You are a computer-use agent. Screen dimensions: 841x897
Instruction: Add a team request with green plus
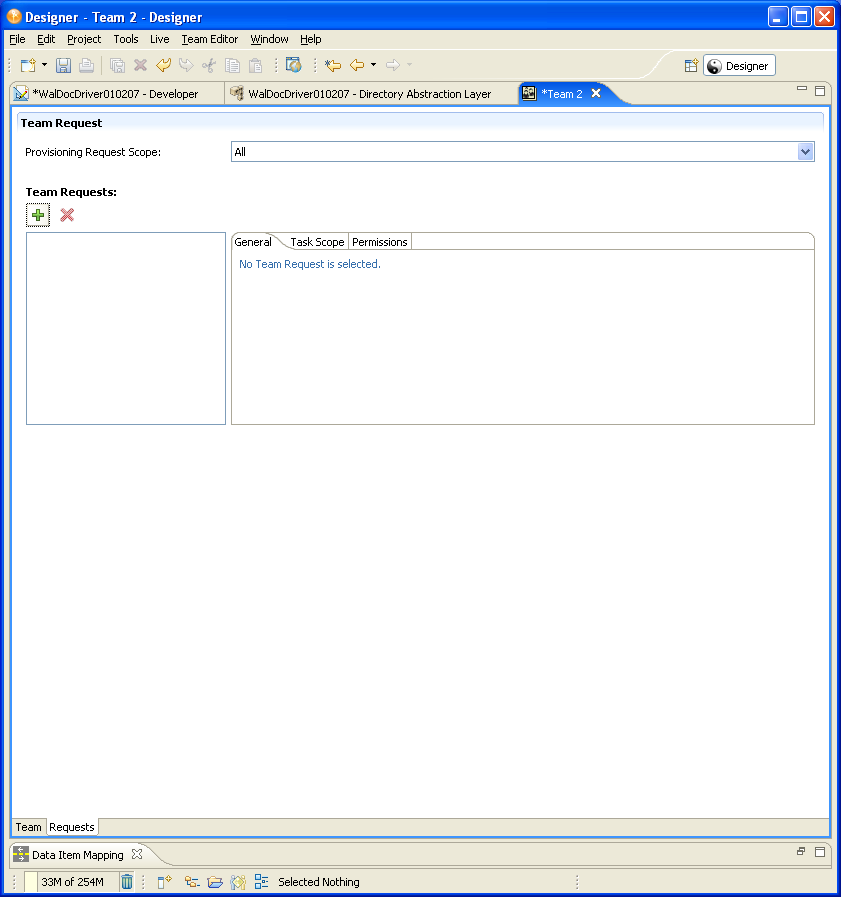tap(38, 215)
